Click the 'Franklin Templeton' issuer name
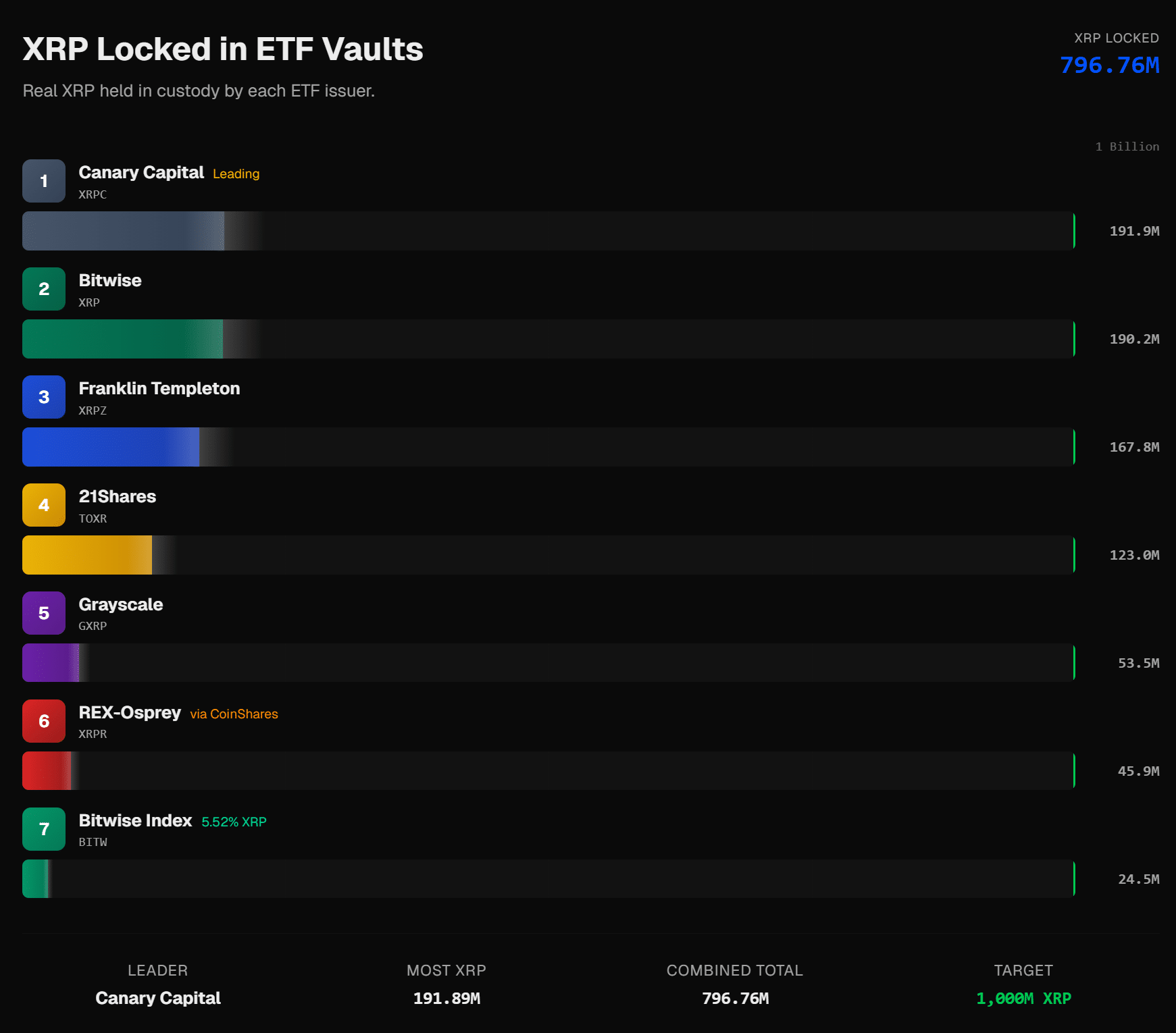This screenshot has height=1033, width=1176. [x=159, y=389]
